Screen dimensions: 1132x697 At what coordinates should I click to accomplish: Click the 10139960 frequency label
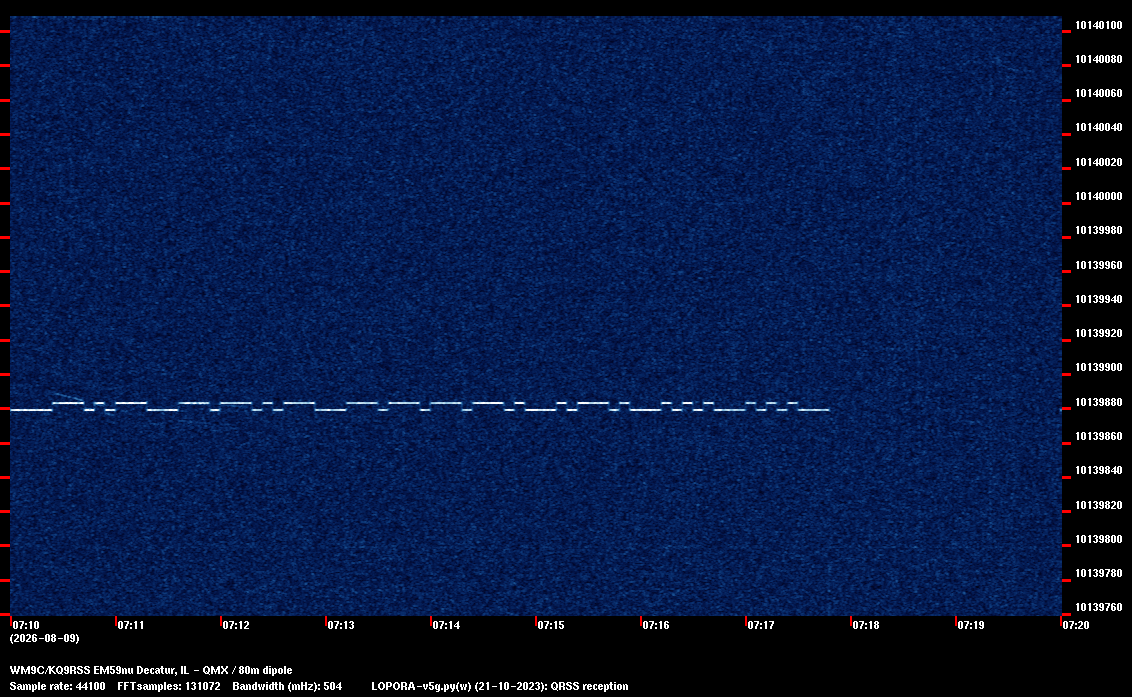coord(1098,265)
